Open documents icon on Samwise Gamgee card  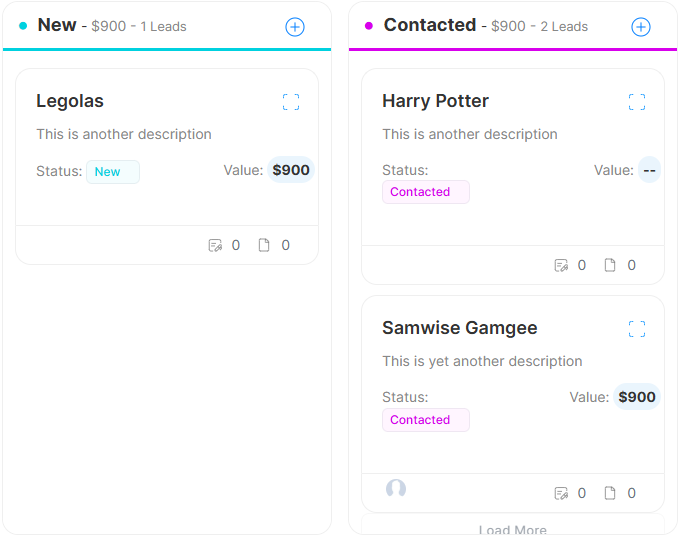[610, 493]
